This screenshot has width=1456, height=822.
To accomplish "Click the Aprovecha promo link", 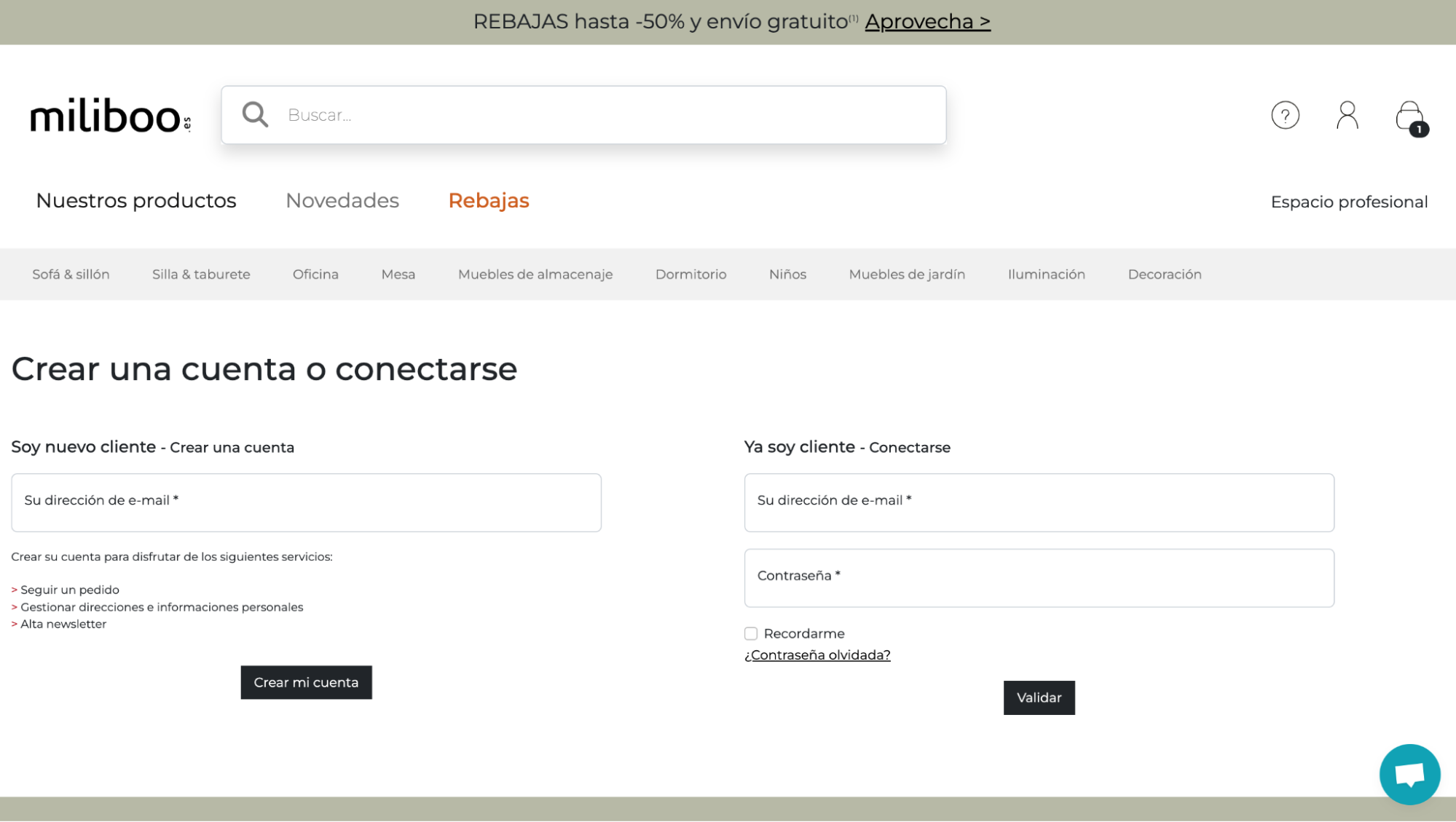I will [x=927, y=22].
